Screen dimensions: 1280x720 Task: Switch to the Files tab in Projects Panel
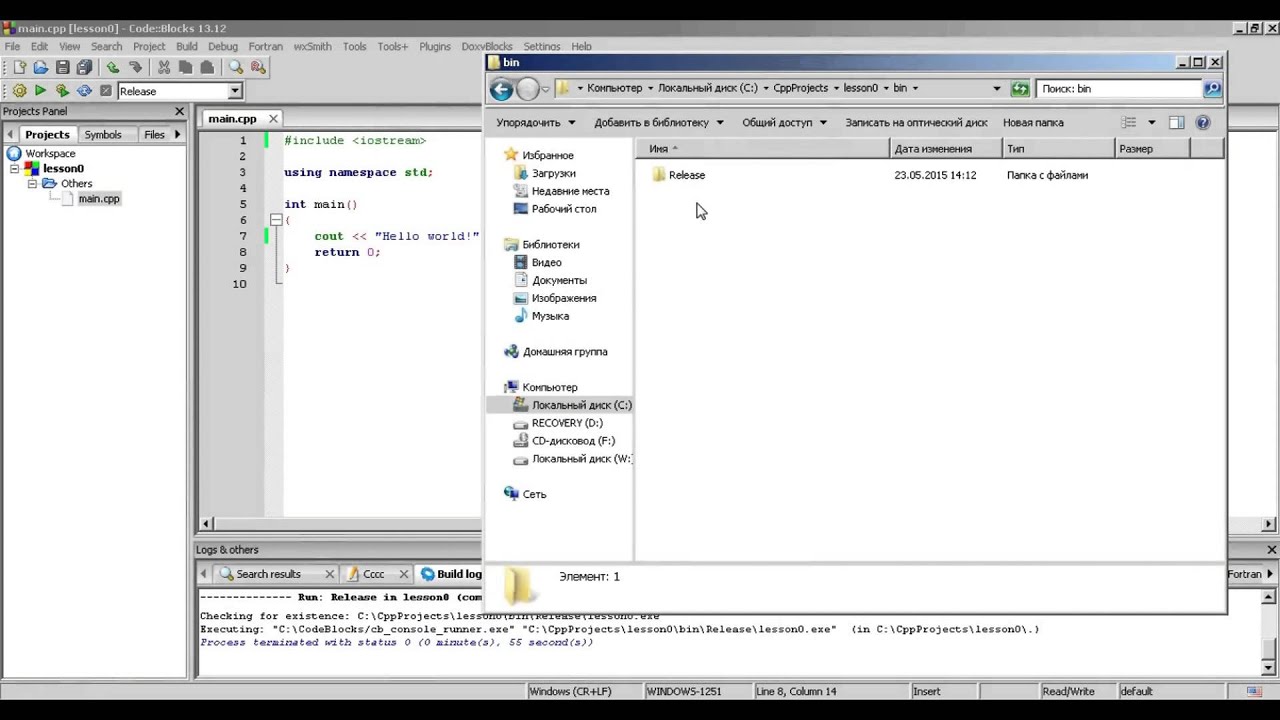point(154,134)
